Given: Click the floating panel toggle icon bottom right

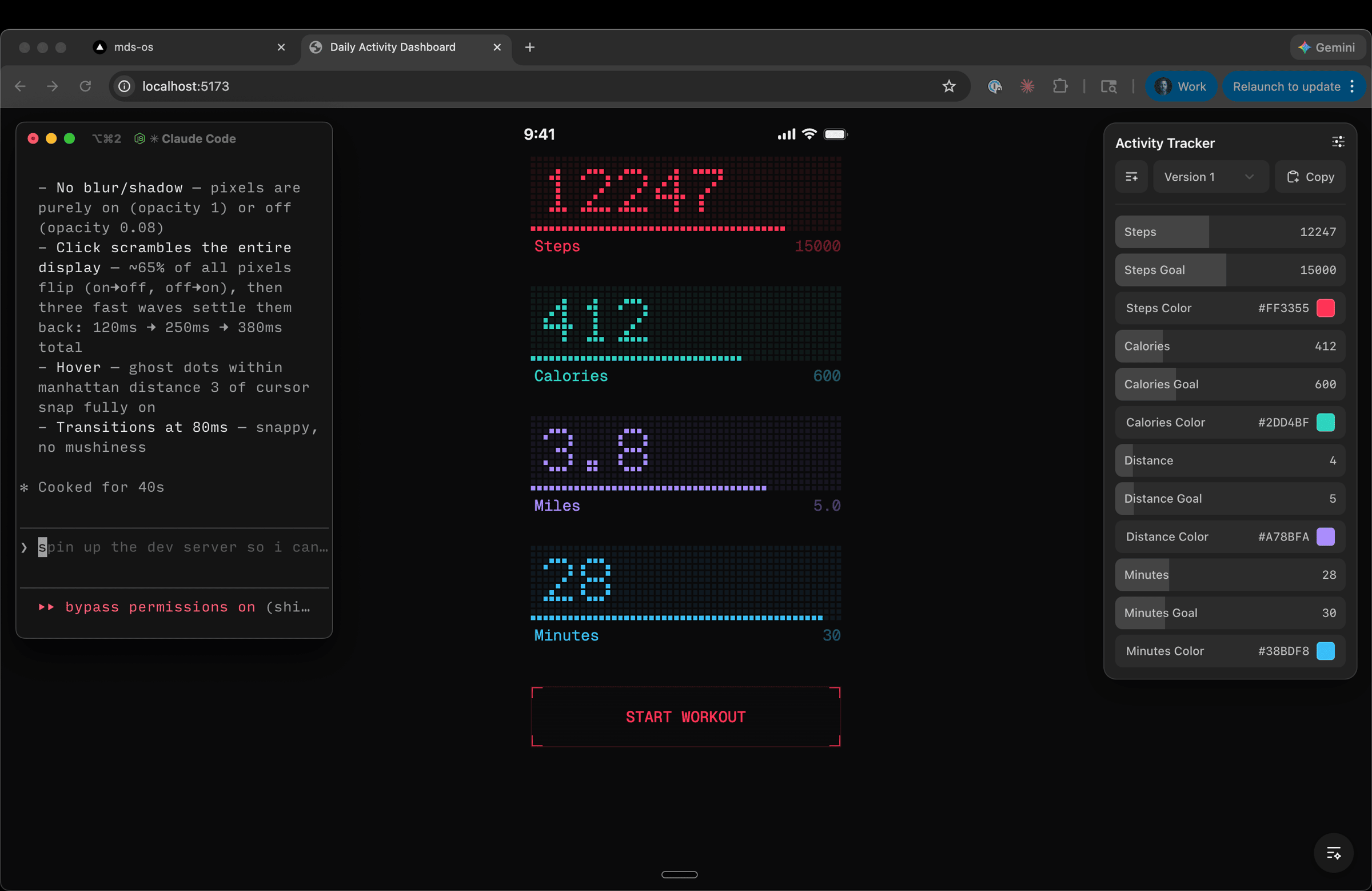Looking at the screenshot, I should (1333, 853).
